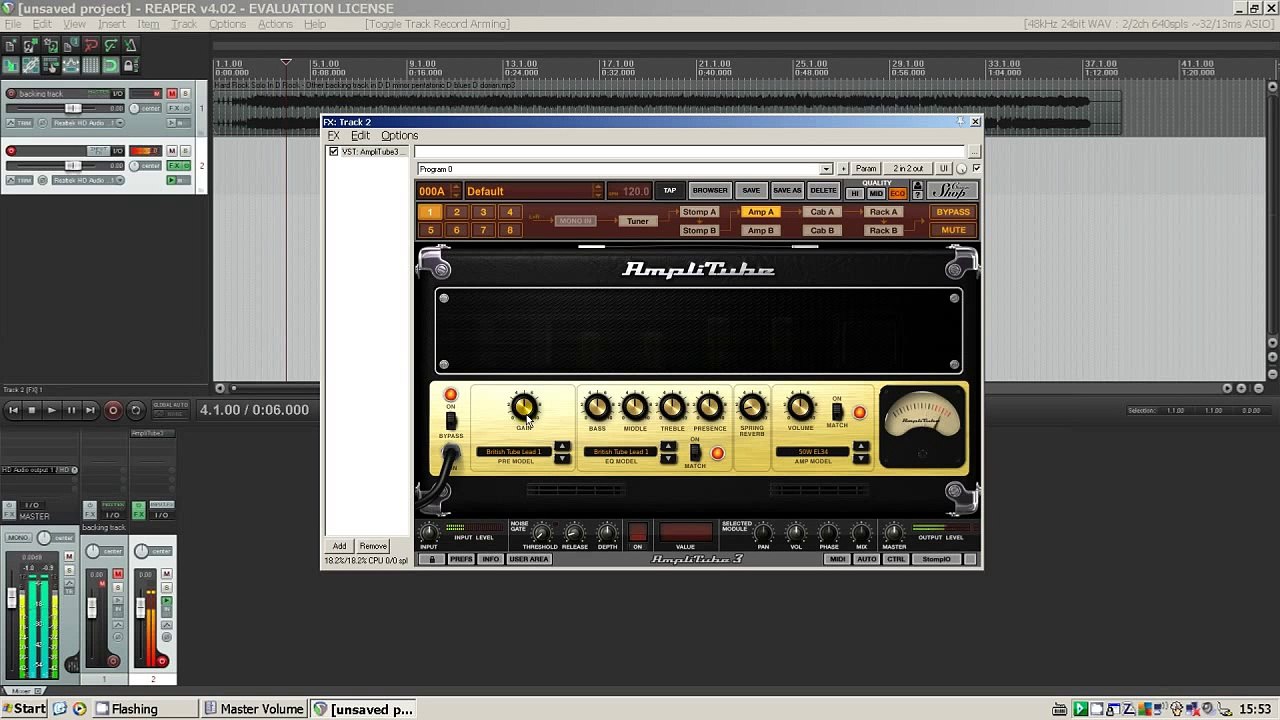Select the Tuner module in AmpliTube

[x=637, y=221]
